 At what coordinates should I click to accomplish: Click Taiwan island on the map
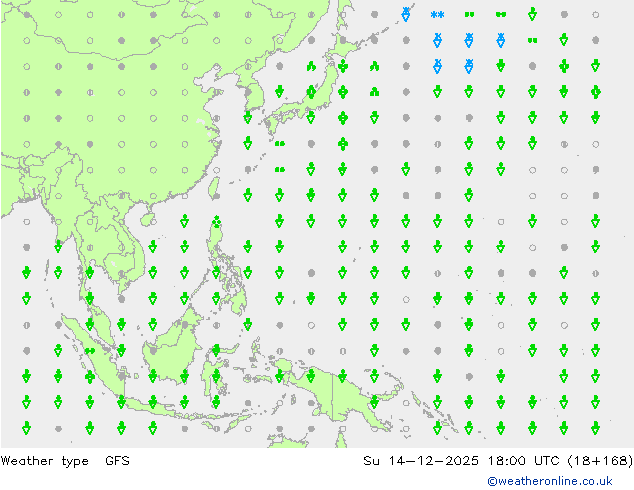pos(213,188)
